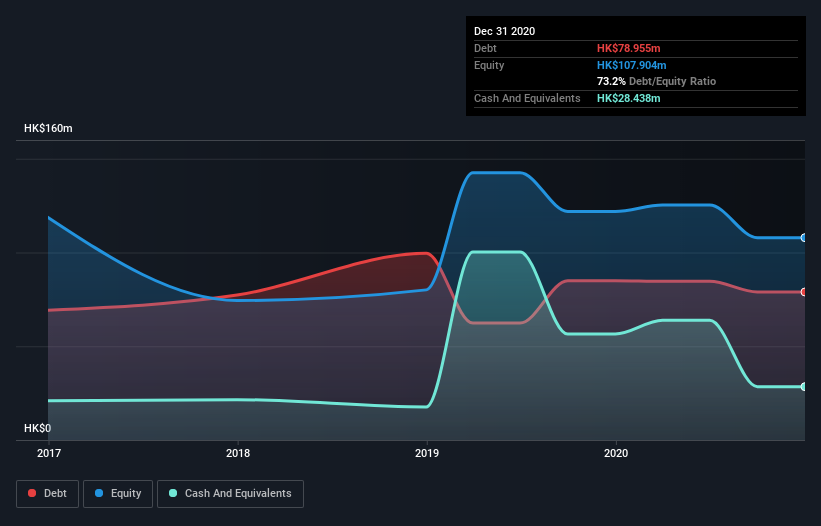Toggle the Debt legend button
This screenshot has height=526, width=821.
[x=48, y=494]
